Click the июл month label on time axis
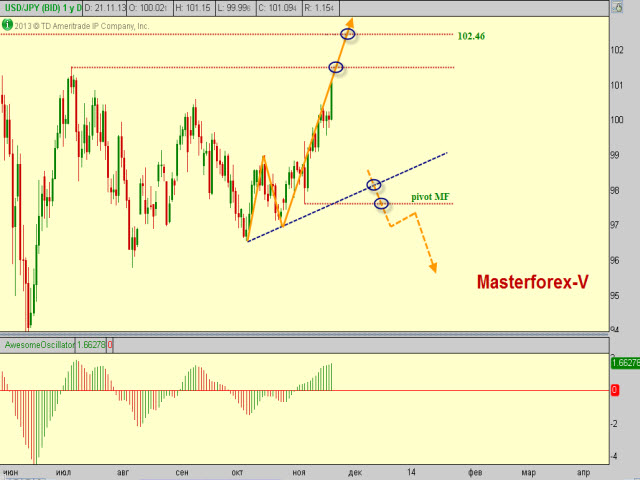640x480 pixels. pos(63,473)
